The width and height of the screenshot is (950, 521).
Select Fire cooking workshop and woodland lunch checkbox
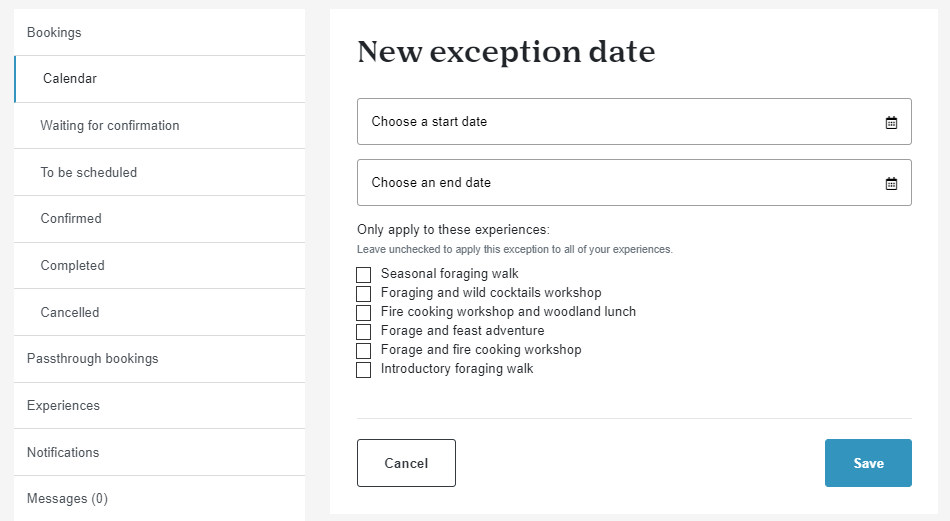364,313
